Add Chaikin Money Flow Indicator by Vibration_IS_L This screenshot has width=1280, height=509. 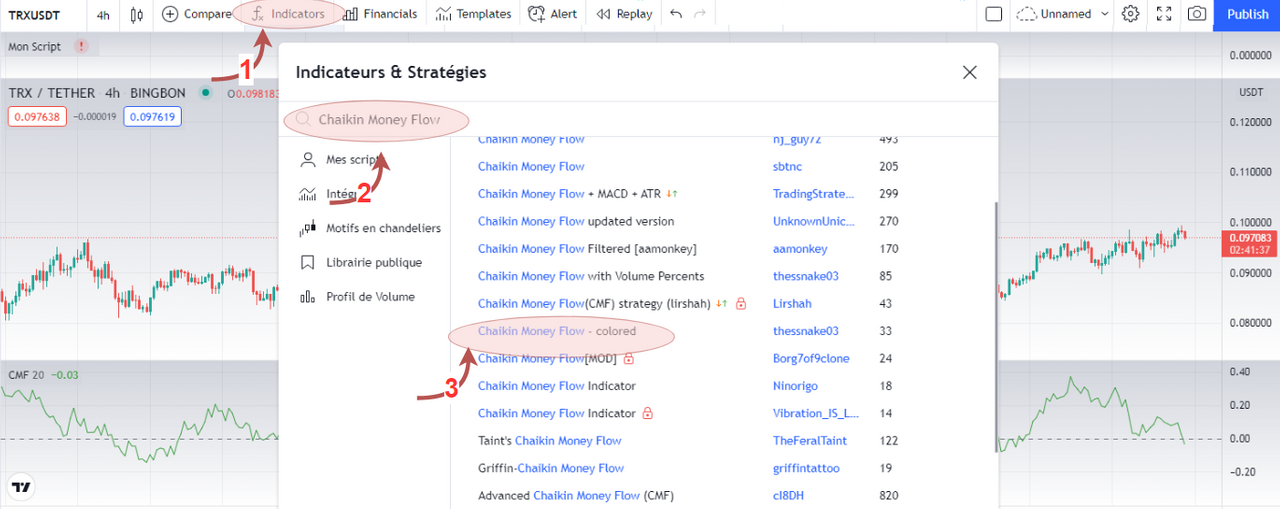557,413
